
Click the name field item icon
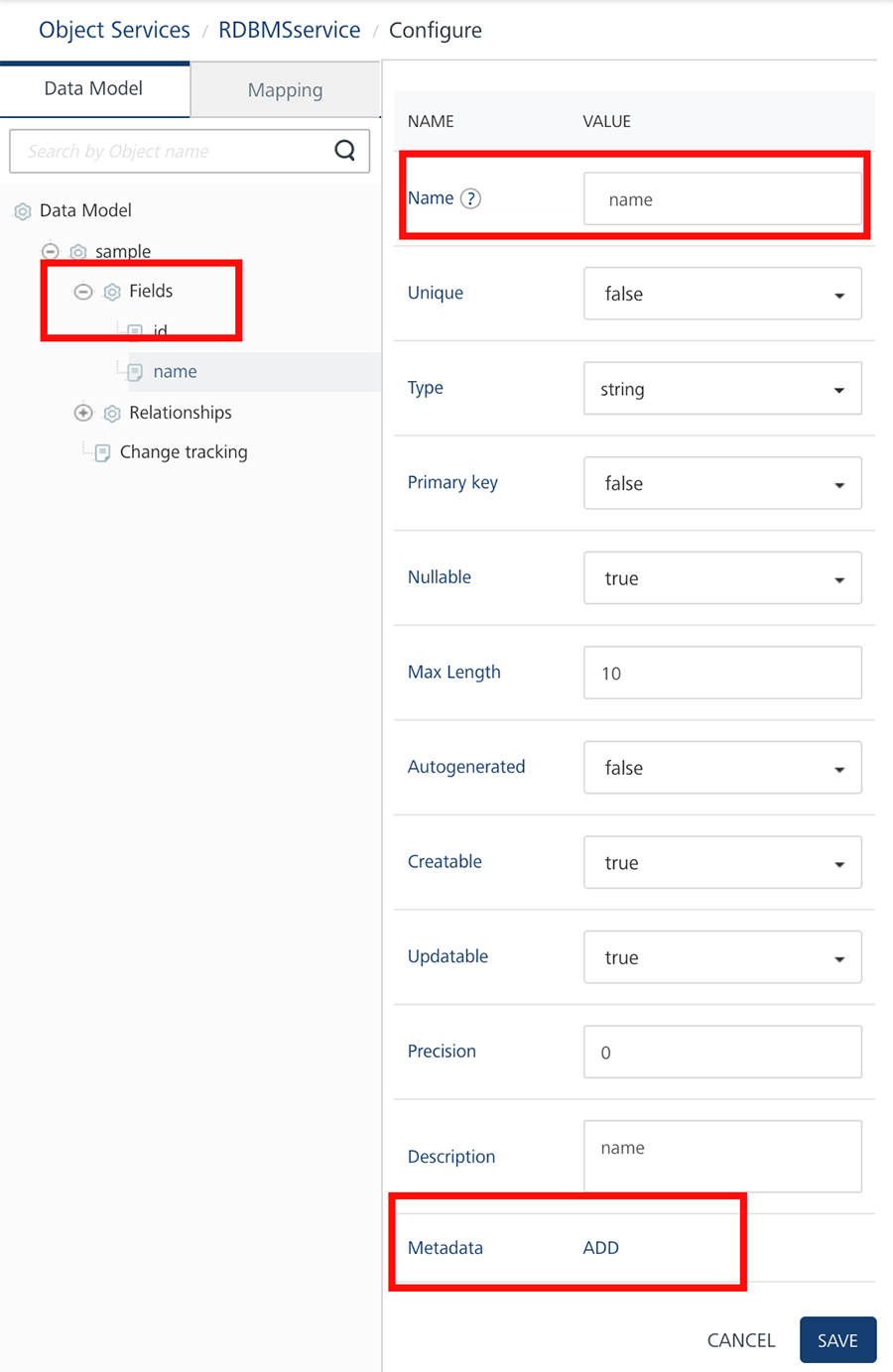pyautogui.click(x=136, y=372)
